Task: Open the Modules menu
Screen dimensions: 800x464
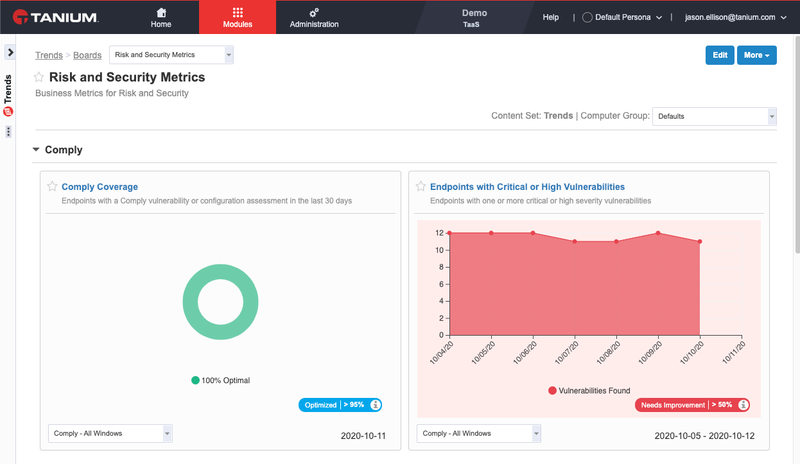Action: 237,17
